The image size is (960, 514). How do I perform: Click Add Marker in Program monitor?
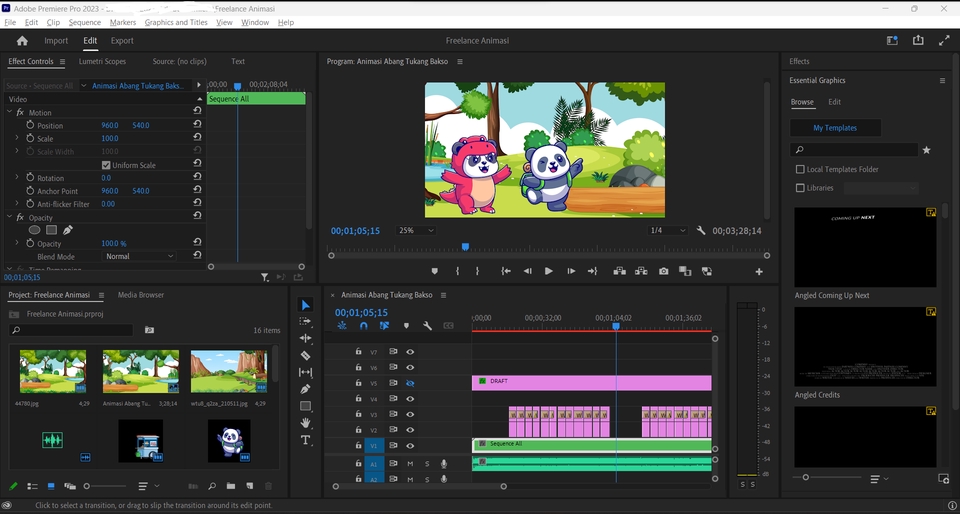(435, 271)
